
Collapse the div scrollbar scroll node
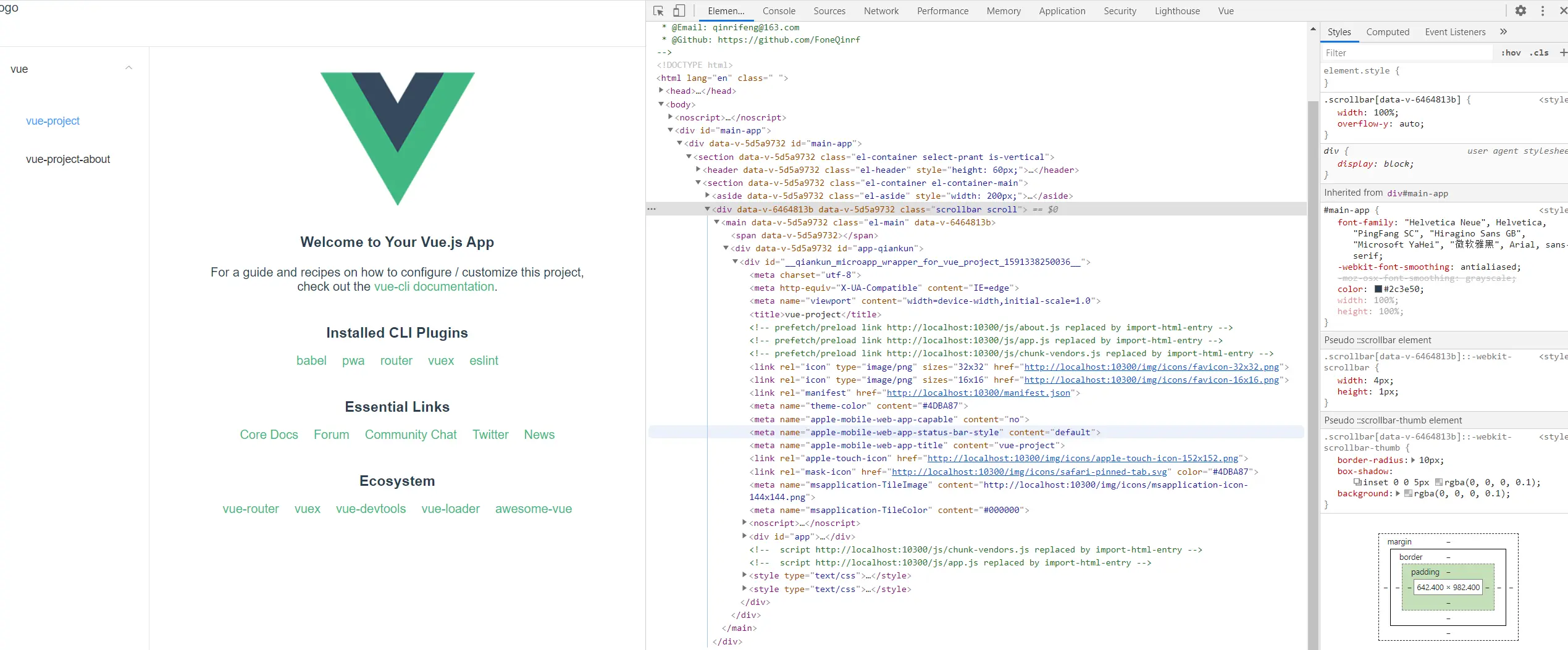[x=708, y=209]
